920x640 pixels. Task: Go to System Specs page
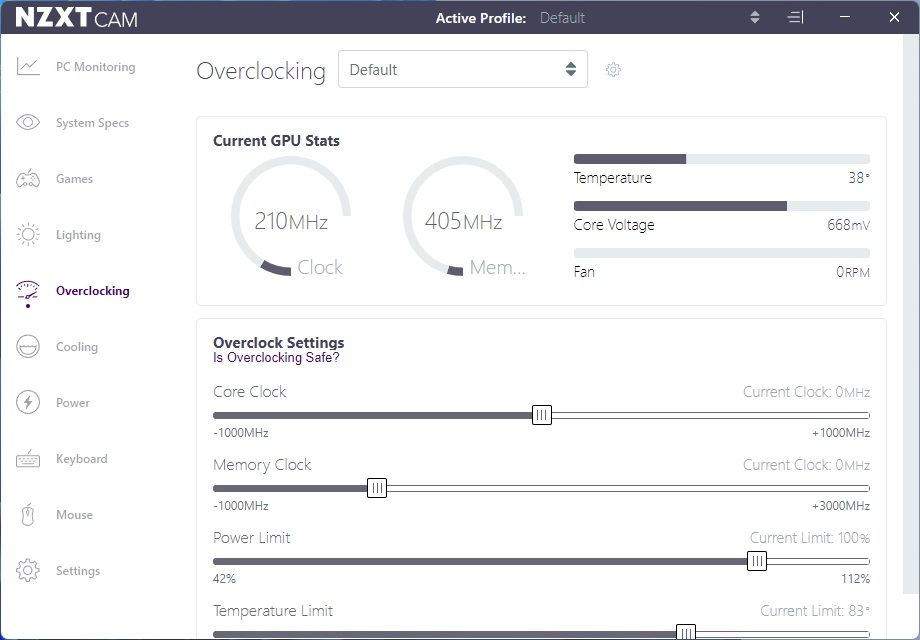click(92, 123)
